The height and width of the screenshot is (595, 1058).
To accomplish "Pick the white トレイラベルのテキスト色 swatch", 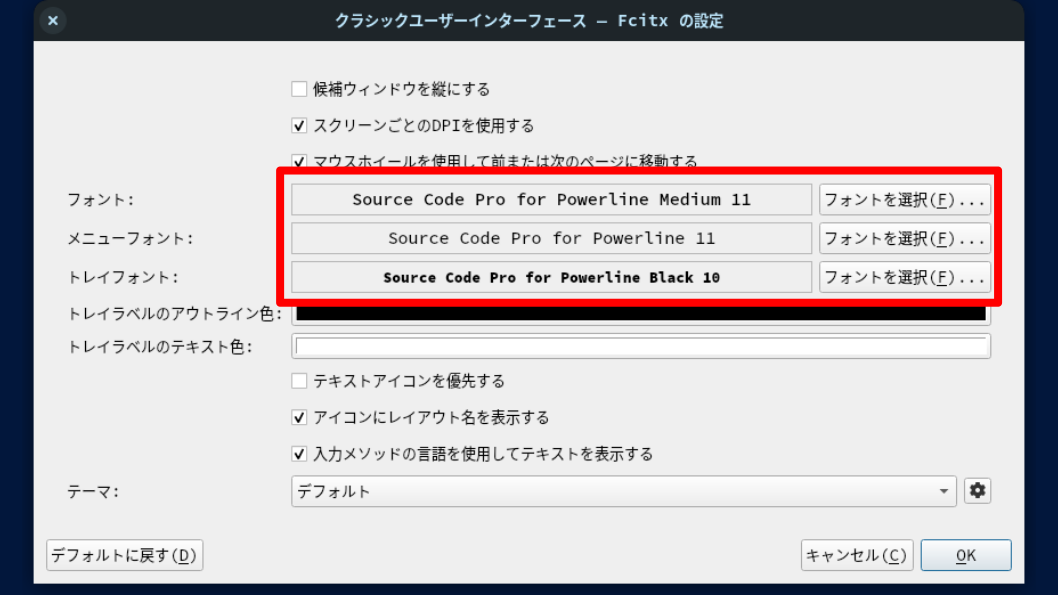I will (x=641, y=347).
